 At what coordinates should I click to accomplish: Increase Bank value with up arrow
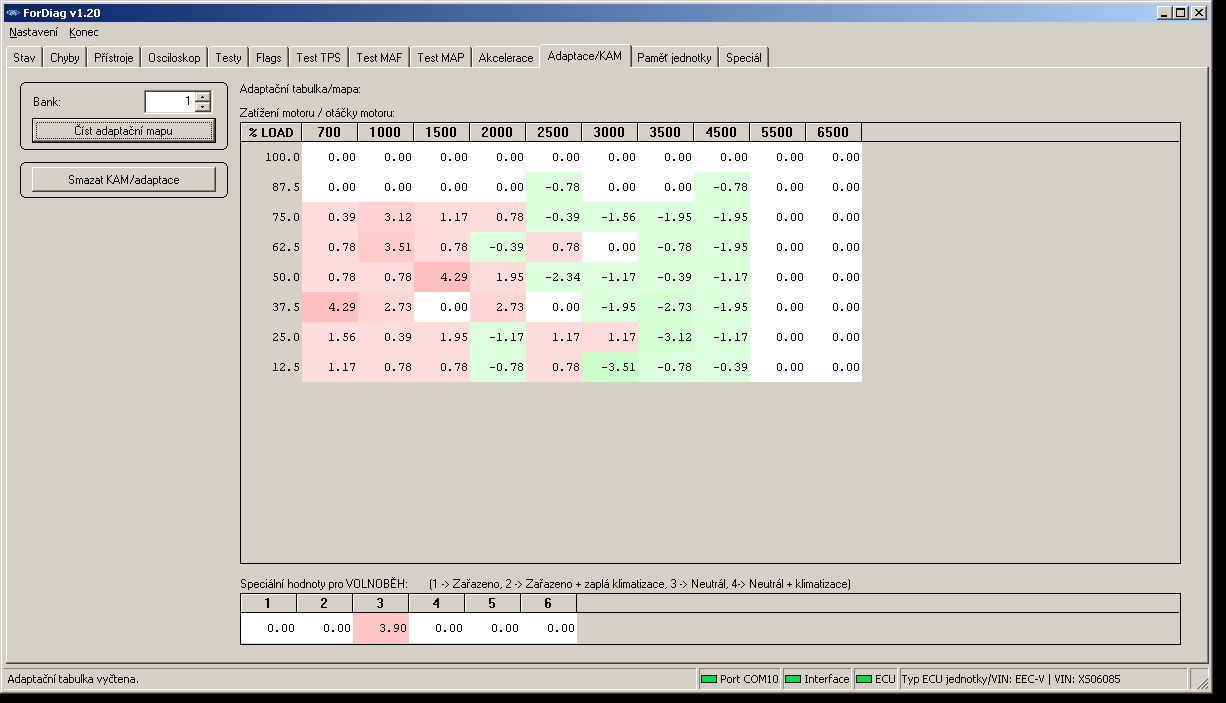coord(204,97)
